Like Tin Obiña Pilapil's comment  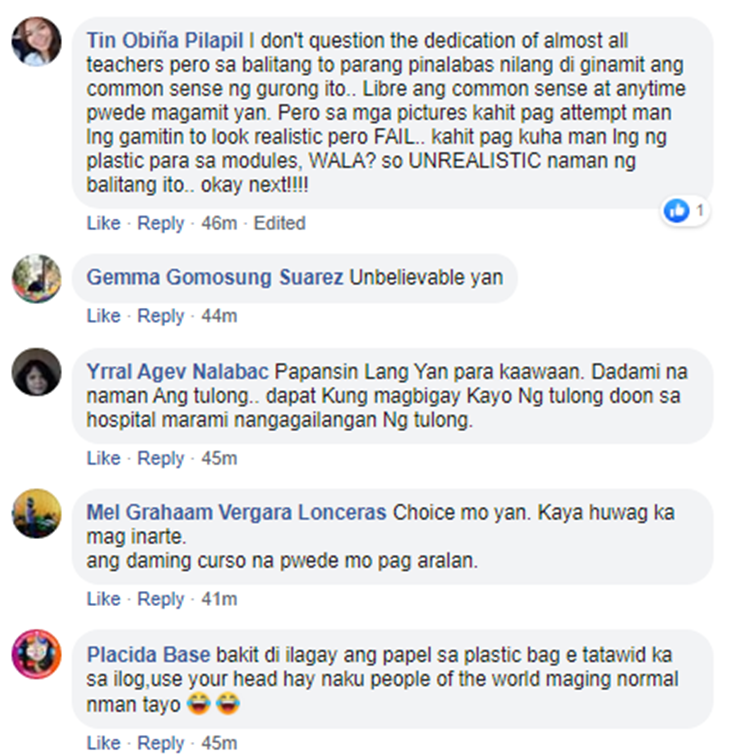pos(103,223)
